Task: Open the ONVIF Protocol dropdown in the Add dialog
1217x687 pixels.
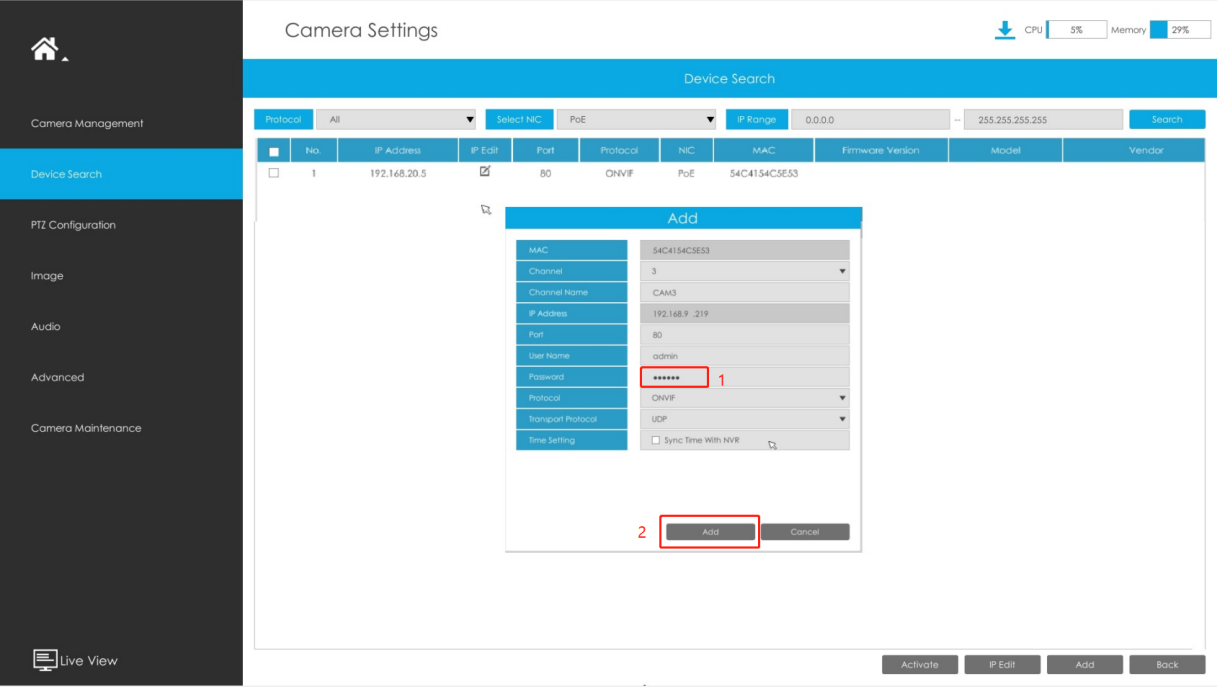Action: 744,398
